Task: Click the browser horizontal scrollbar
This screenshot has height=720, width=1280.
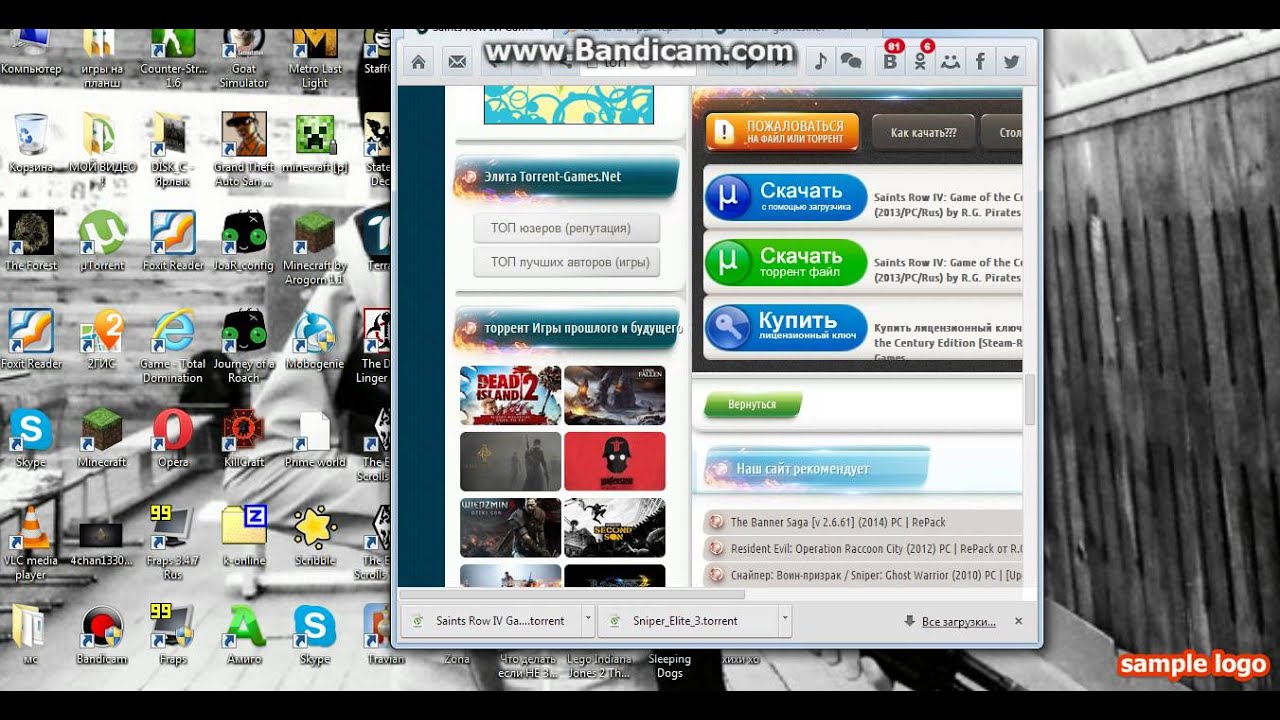Action: tap(571, 594)
